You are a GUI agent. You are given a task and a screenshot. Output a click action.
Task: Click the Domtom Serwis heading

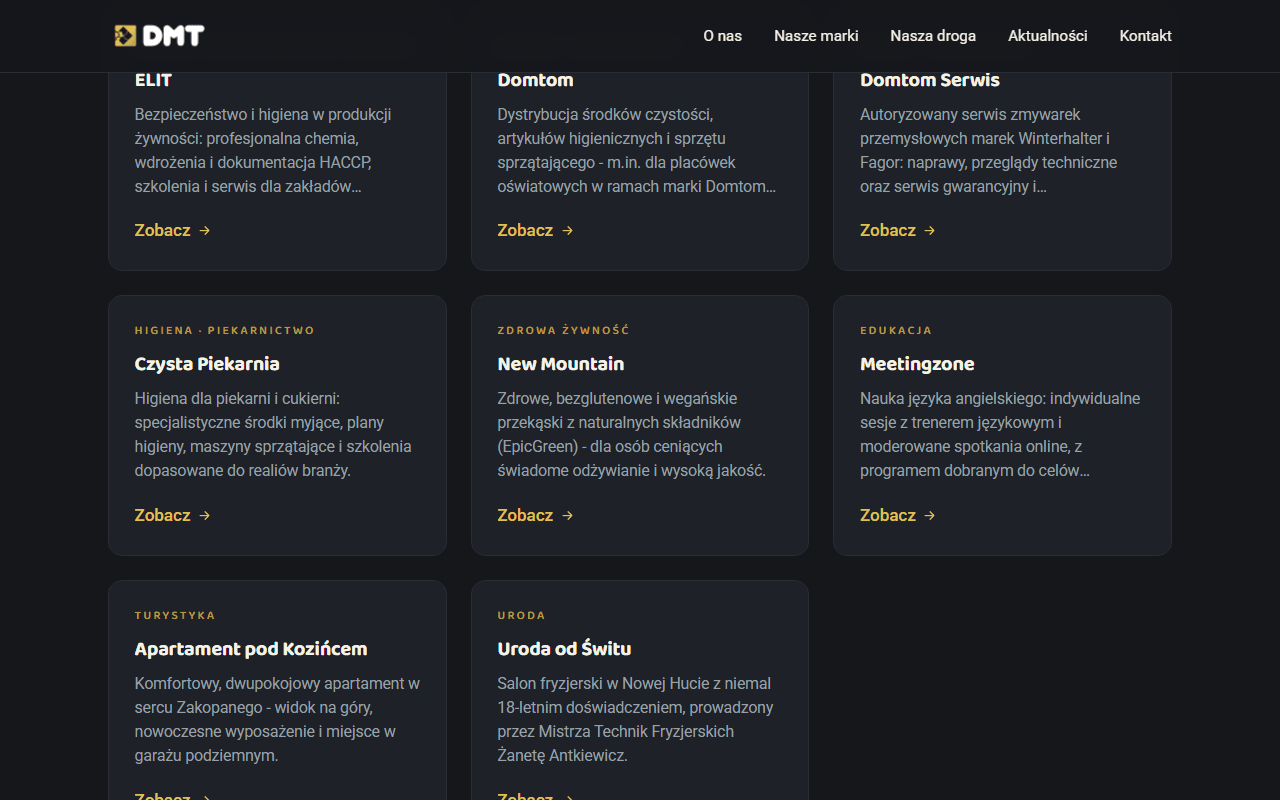pos(930,80)
